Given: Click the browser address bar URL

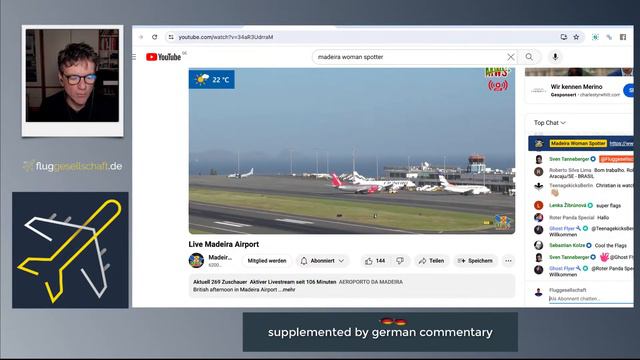Looking at the screenshot, I should pos(226,37).
